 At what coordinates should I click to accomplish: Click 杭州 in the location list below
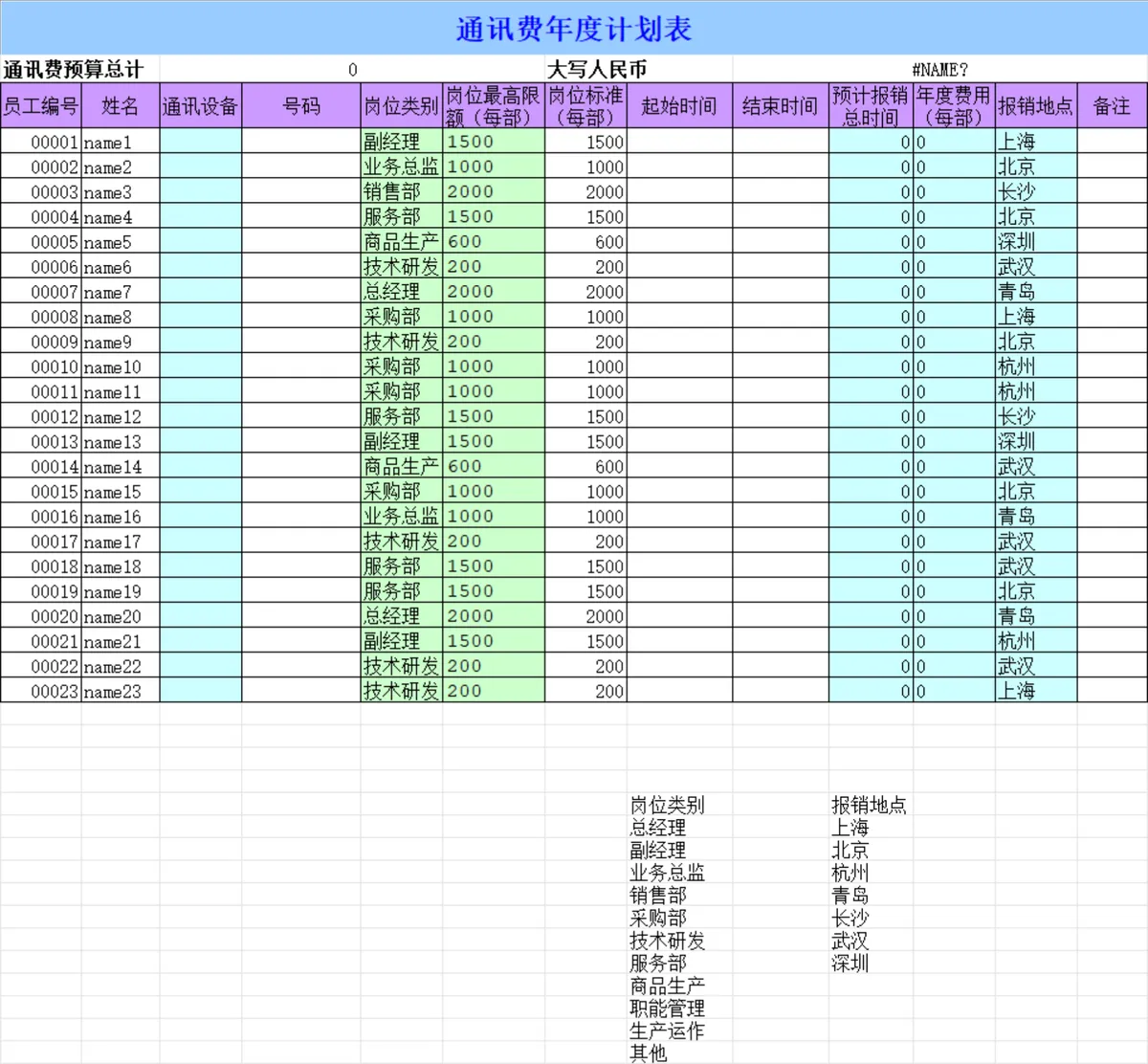850,873
